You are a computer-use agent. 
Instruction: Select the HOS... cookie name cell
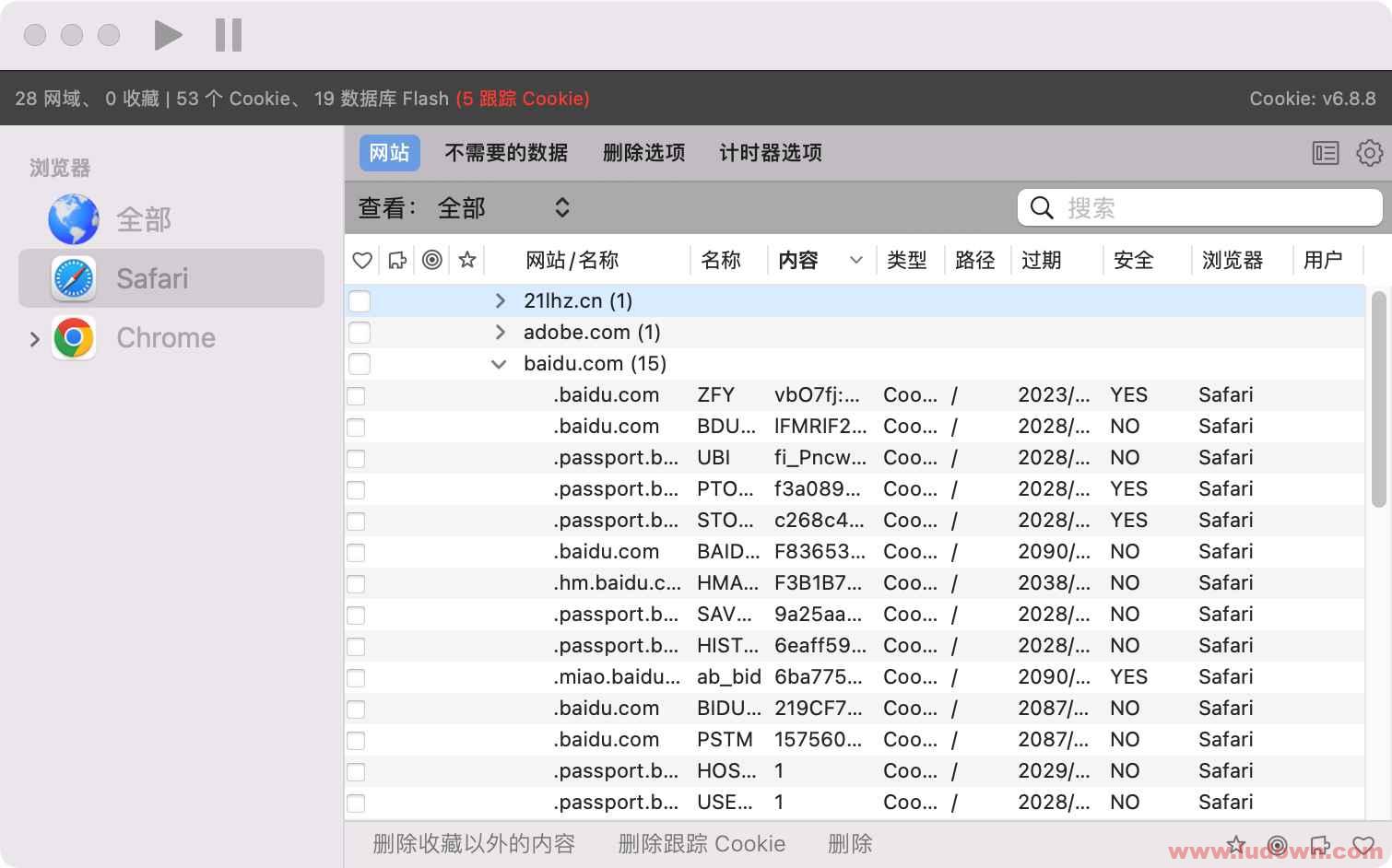coord(726,771)
